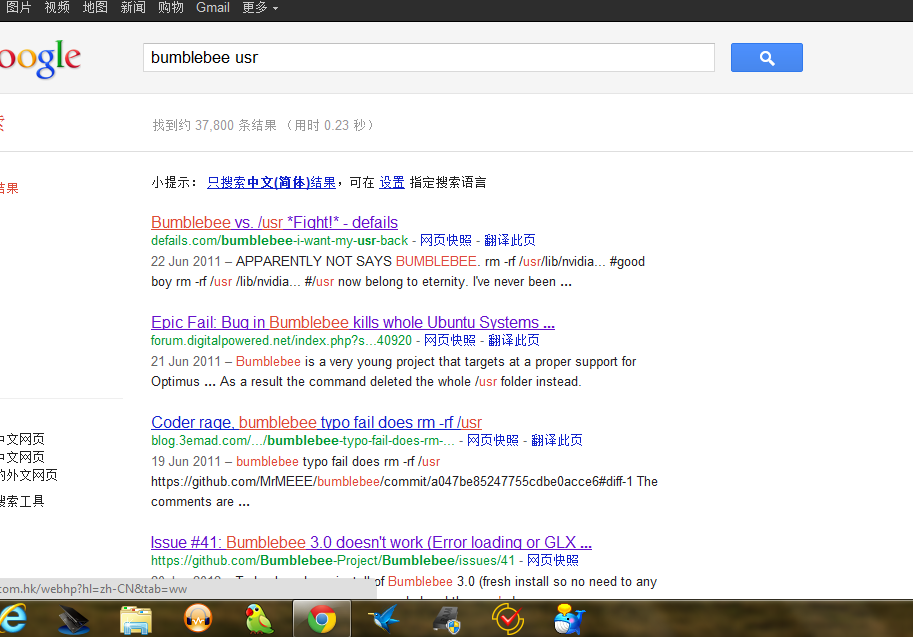Open Internet Explorer from the taskbar
Image resolution: width=913 pixels, height=637 pixels.
[x=13, y=618]
